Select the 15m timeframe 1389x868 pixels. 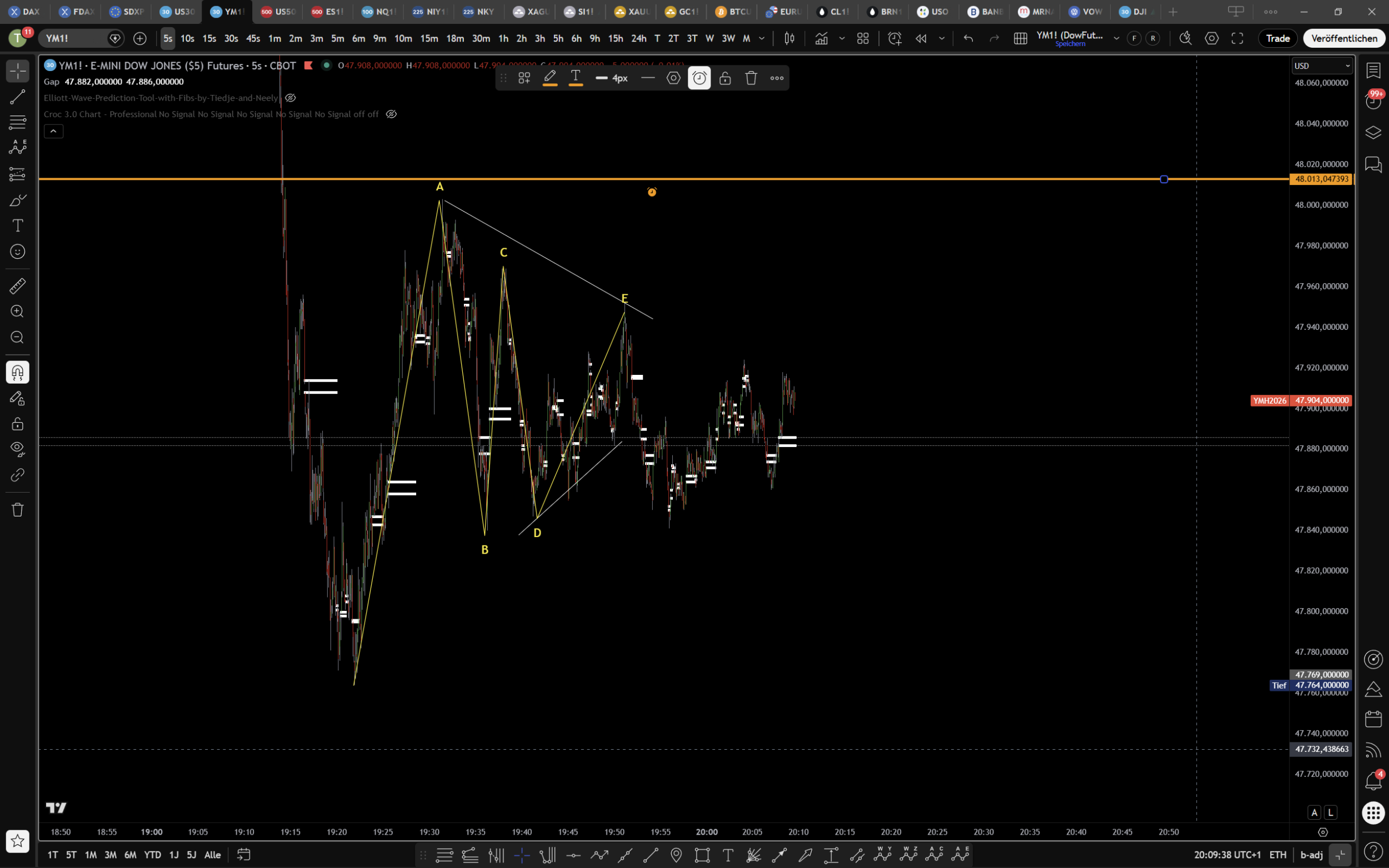point(429,38)
